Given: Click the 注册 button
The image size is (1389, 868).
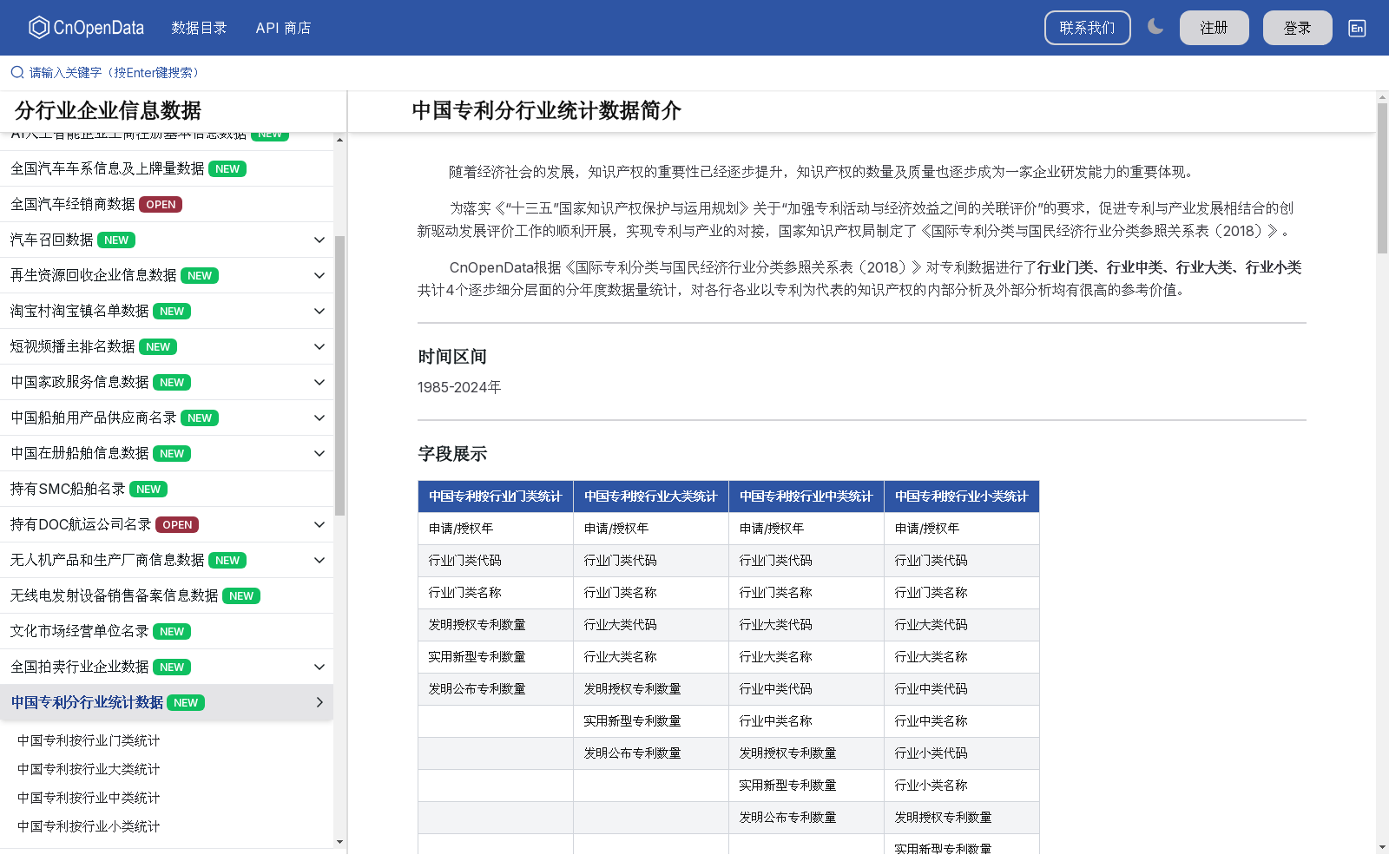Looking at the screenshot, I should pos(1214,28).
